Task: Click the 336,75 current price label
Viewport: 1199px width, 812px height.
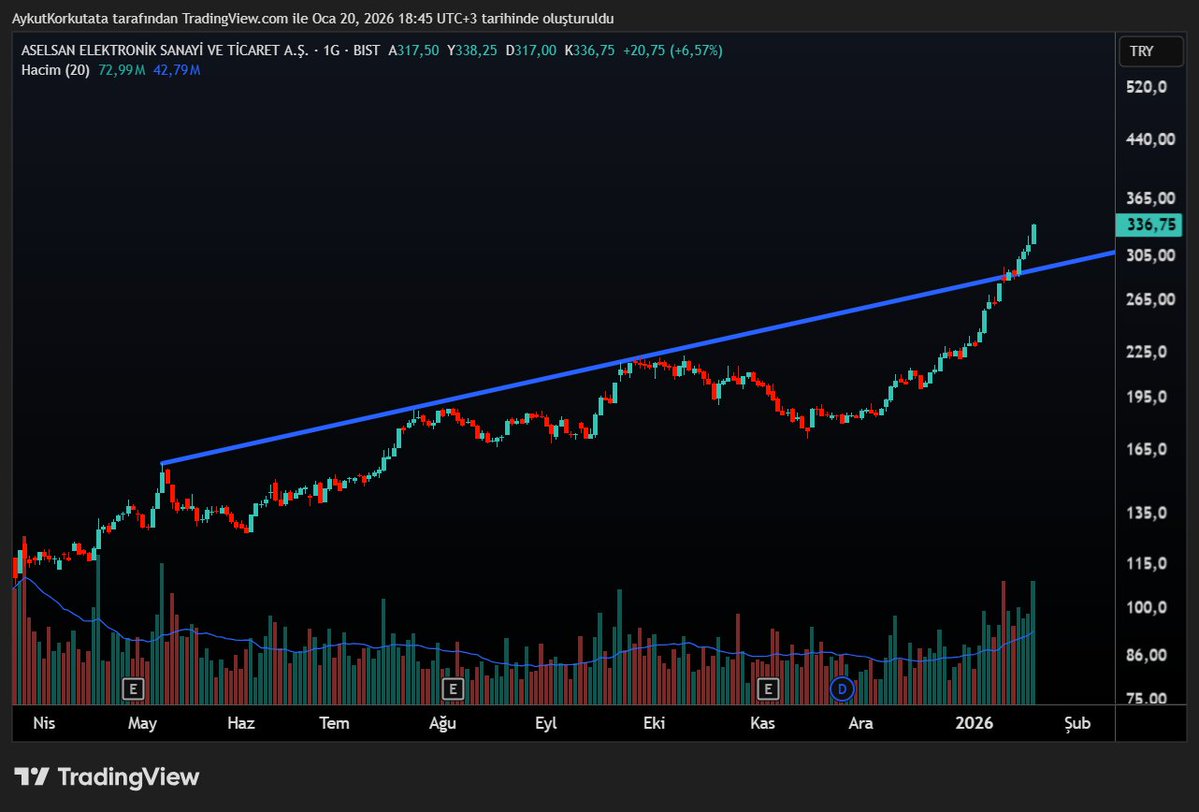Action: pos(1150,225)
